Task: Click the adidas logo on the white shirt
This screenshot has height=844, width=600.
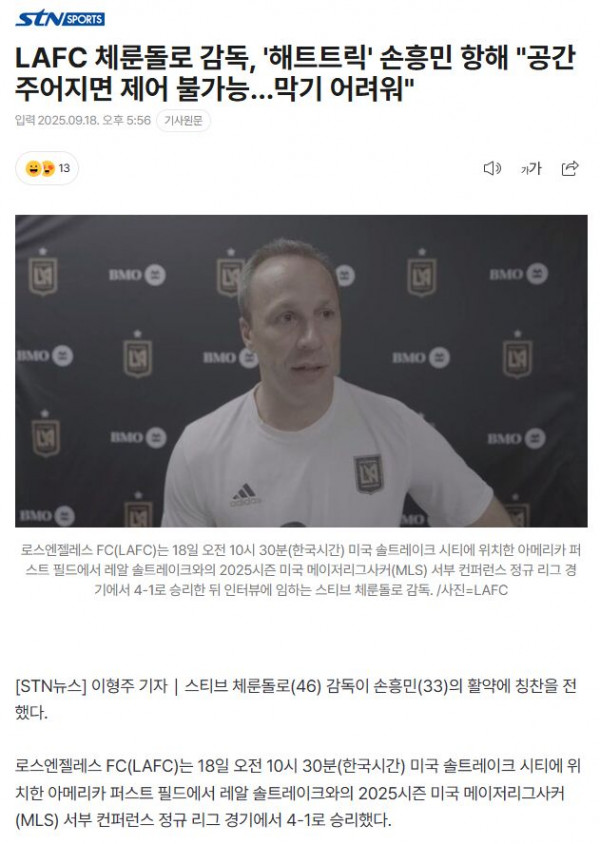Action: (245, 494)
